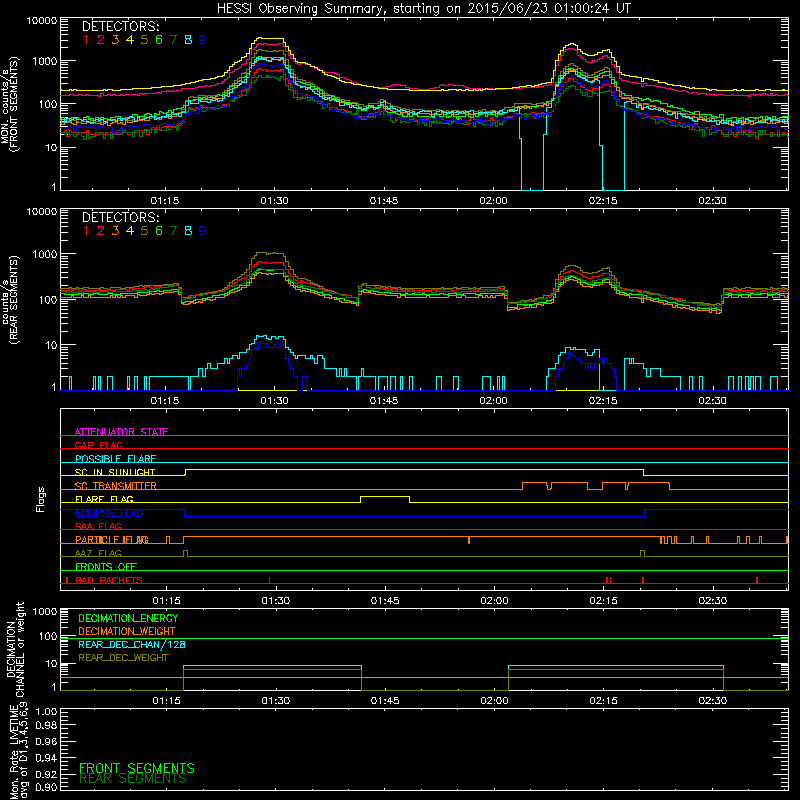Click the SAA_FLAG label
Viewport: 800px width, 800px height.
(x=98, y=526)
